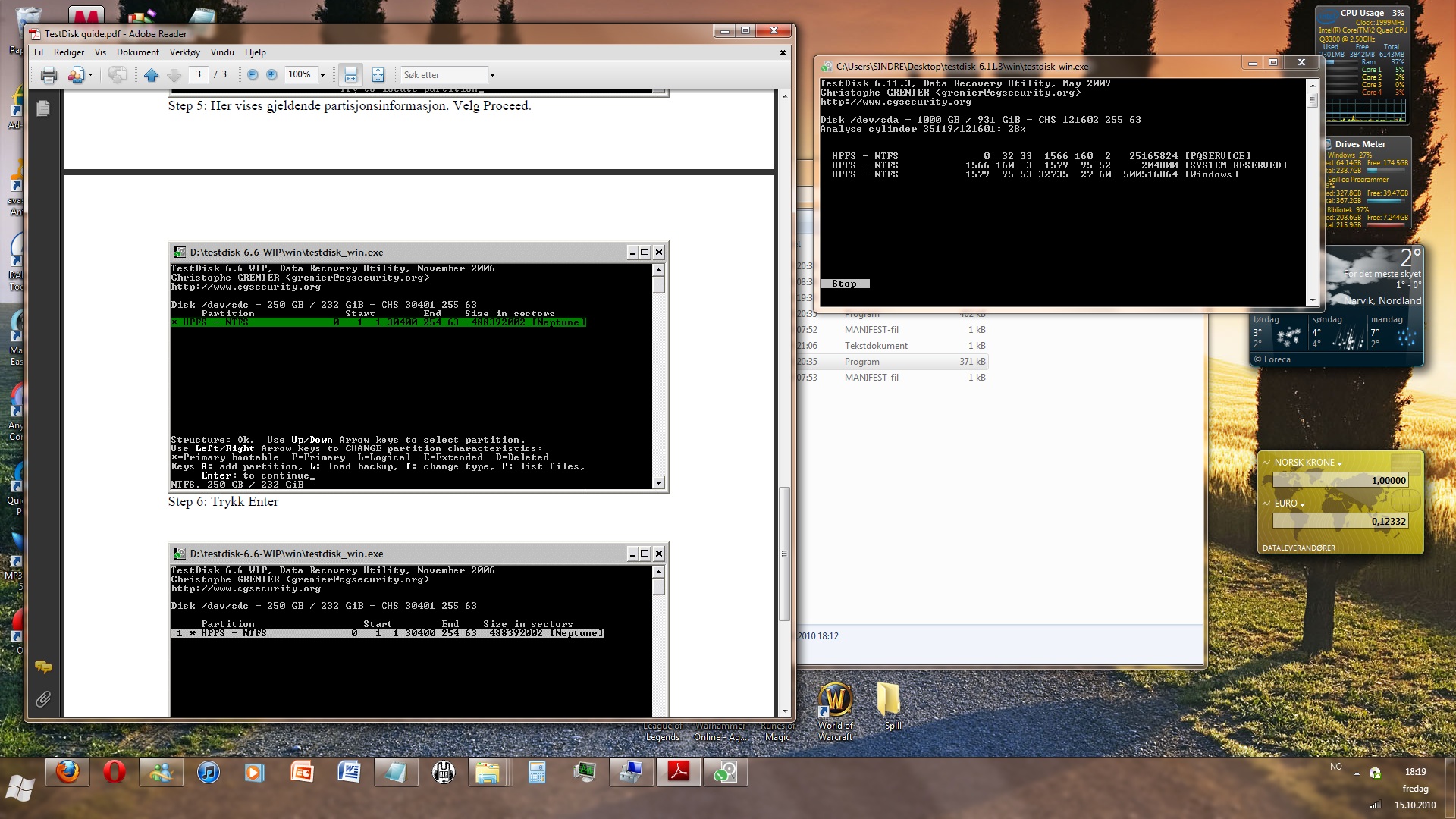
Task: Select the fit one full page icon
Action: pyautogui.click(x=378, y=74)
